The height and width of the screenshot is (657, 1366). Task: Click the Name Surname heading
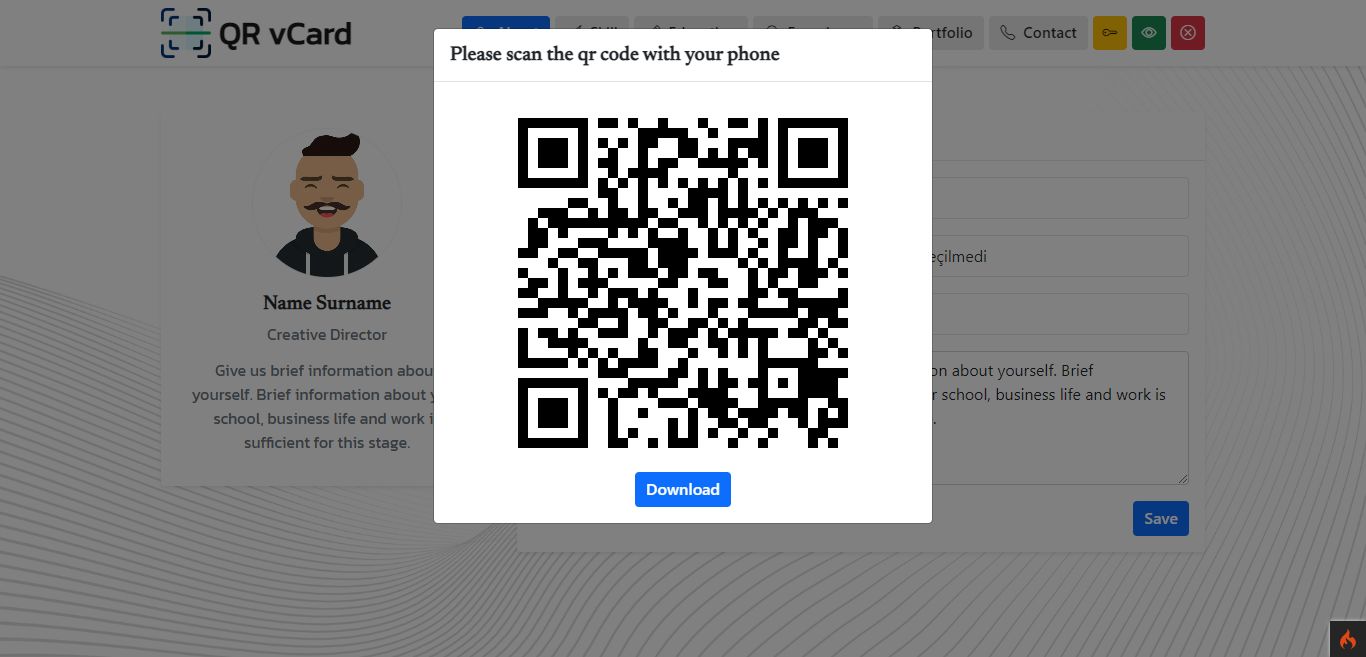point(327,302)
